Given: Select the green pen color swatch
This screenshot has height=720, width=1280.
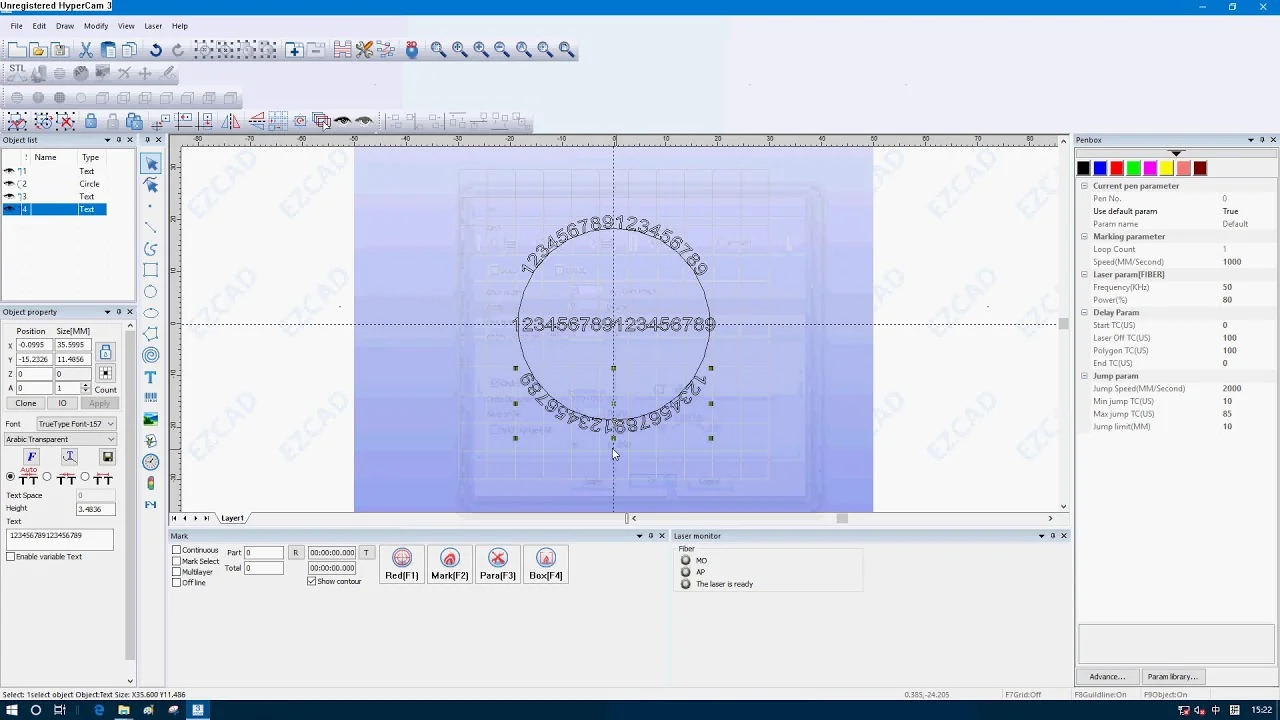Looking at the screenshot, I should click(1133, 168).
